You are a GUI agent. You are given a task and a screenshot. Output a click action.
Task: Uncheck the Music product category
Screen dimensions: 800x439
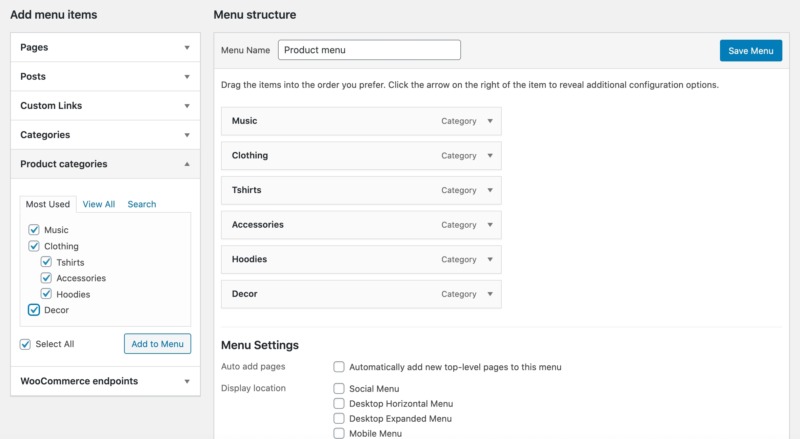point(34,230)
